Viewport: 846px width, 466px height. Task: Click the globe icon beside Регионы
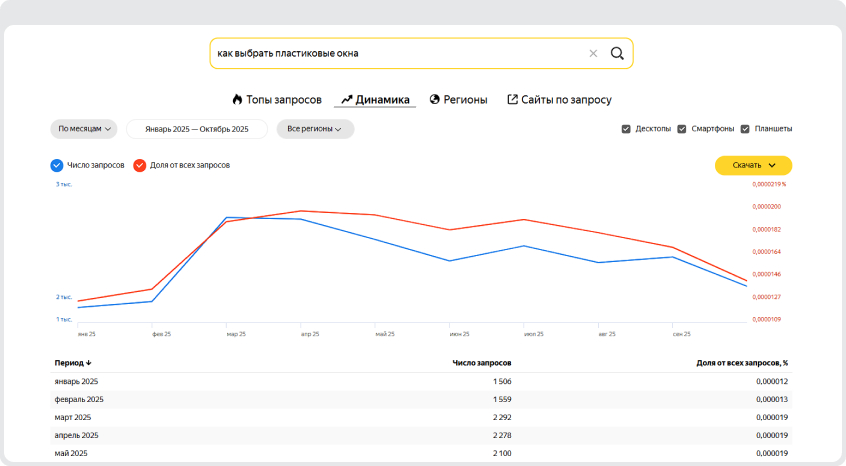point(435,100)
